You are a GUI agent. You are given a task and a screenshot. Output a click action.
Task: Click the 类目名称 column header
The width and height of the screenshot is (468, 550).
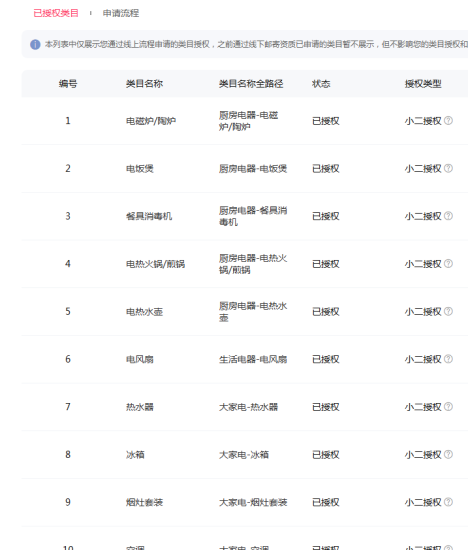pyautogui.click(x=144, y=84)
